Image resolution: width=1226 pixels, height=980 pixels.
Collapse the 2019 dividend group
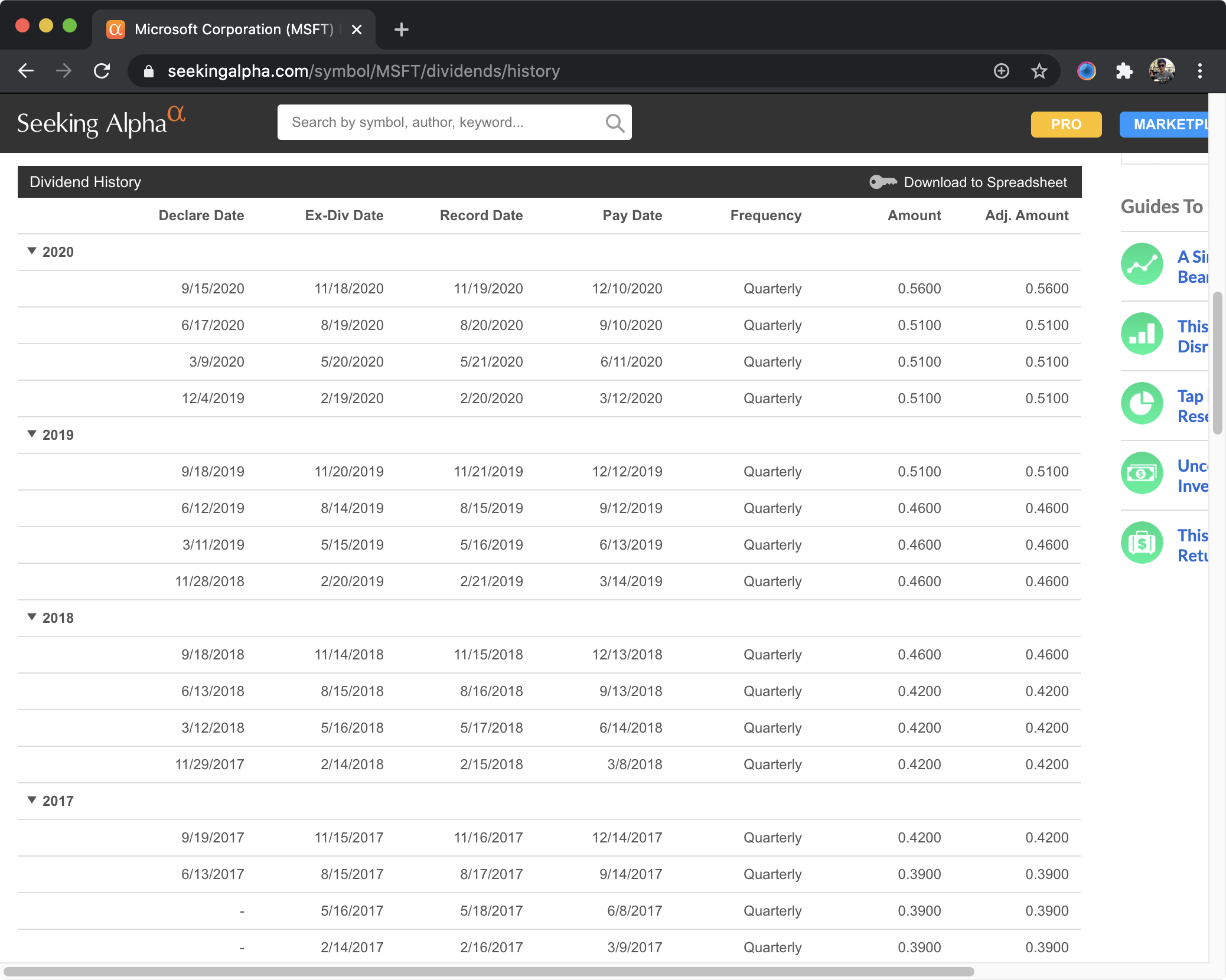coord(32,435)
